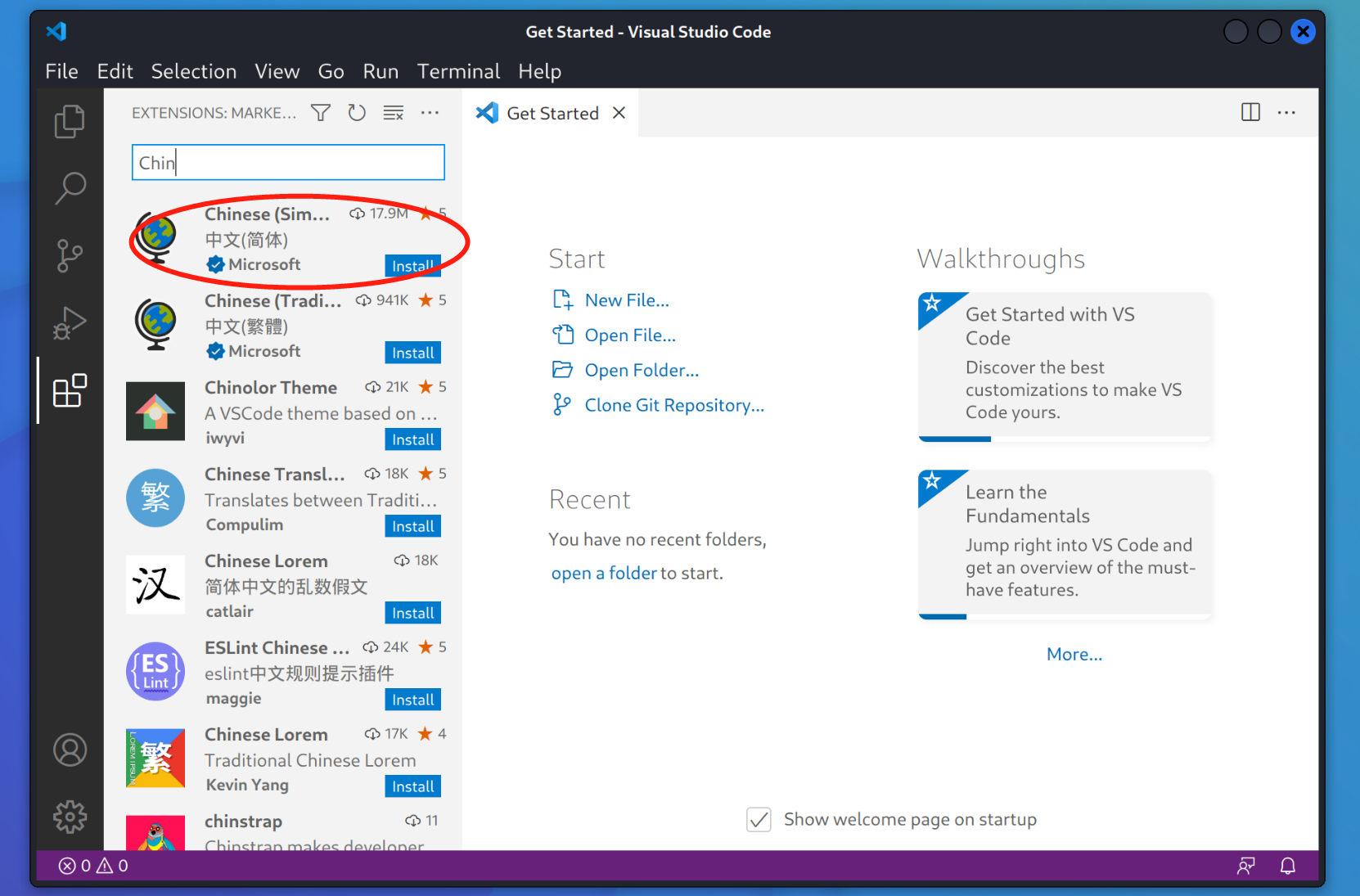This screenshot has width=1360, height=896.
Task: Open the Run and Debug view
Action: point(70,323)
